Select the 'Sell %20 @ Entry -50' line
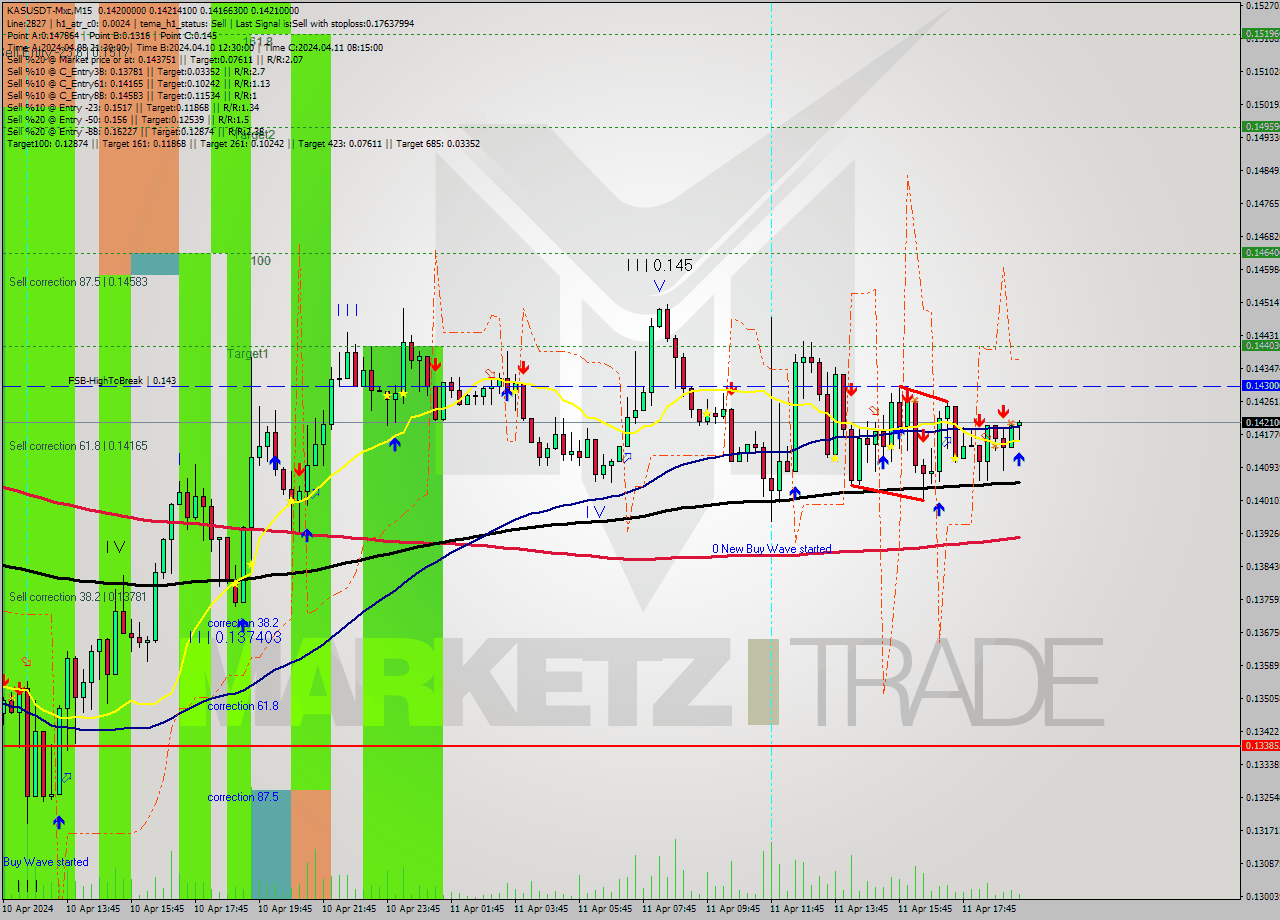The image size is (1280, 920). (127, 119)
